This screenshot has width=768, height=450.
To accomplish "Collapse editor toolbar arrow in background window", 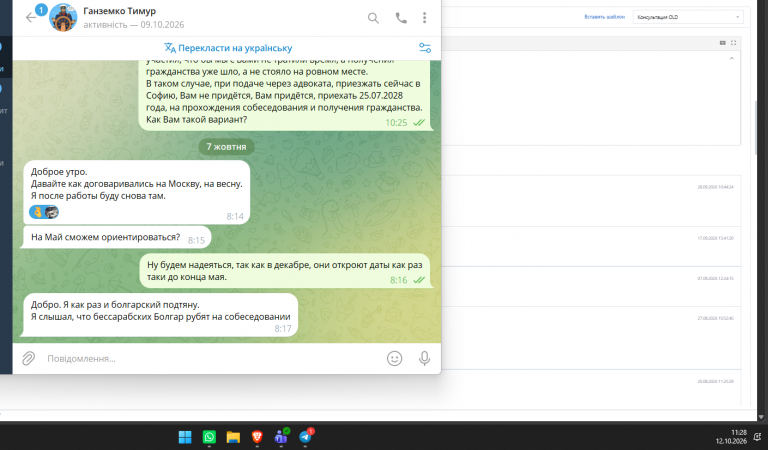I will click(x=731, y=58).
